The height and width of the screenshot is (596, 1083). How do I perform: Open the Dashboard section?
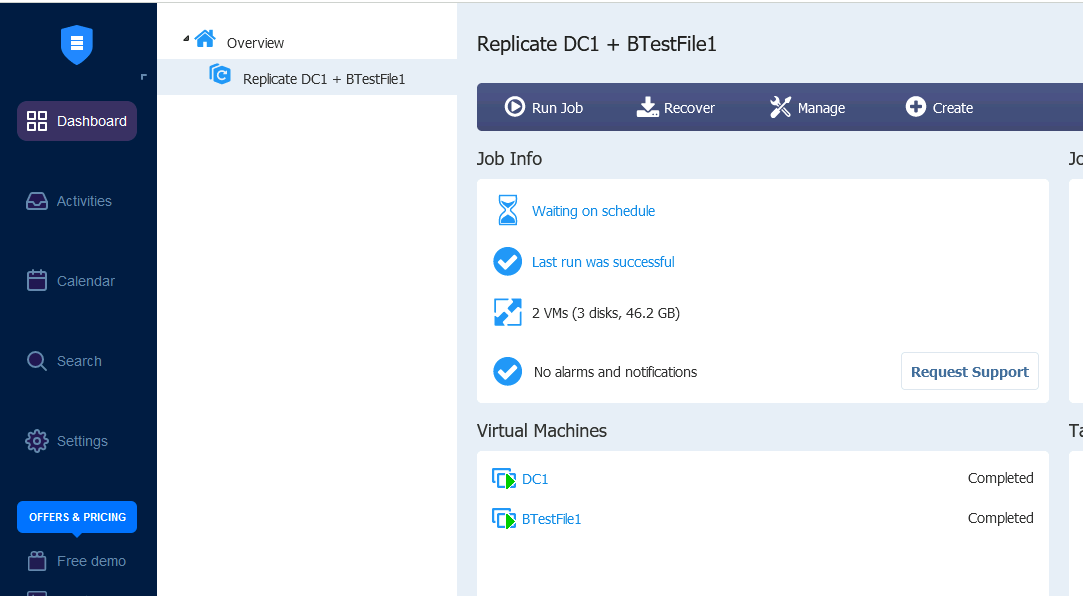pyautogui.click(x=77, y=121)
